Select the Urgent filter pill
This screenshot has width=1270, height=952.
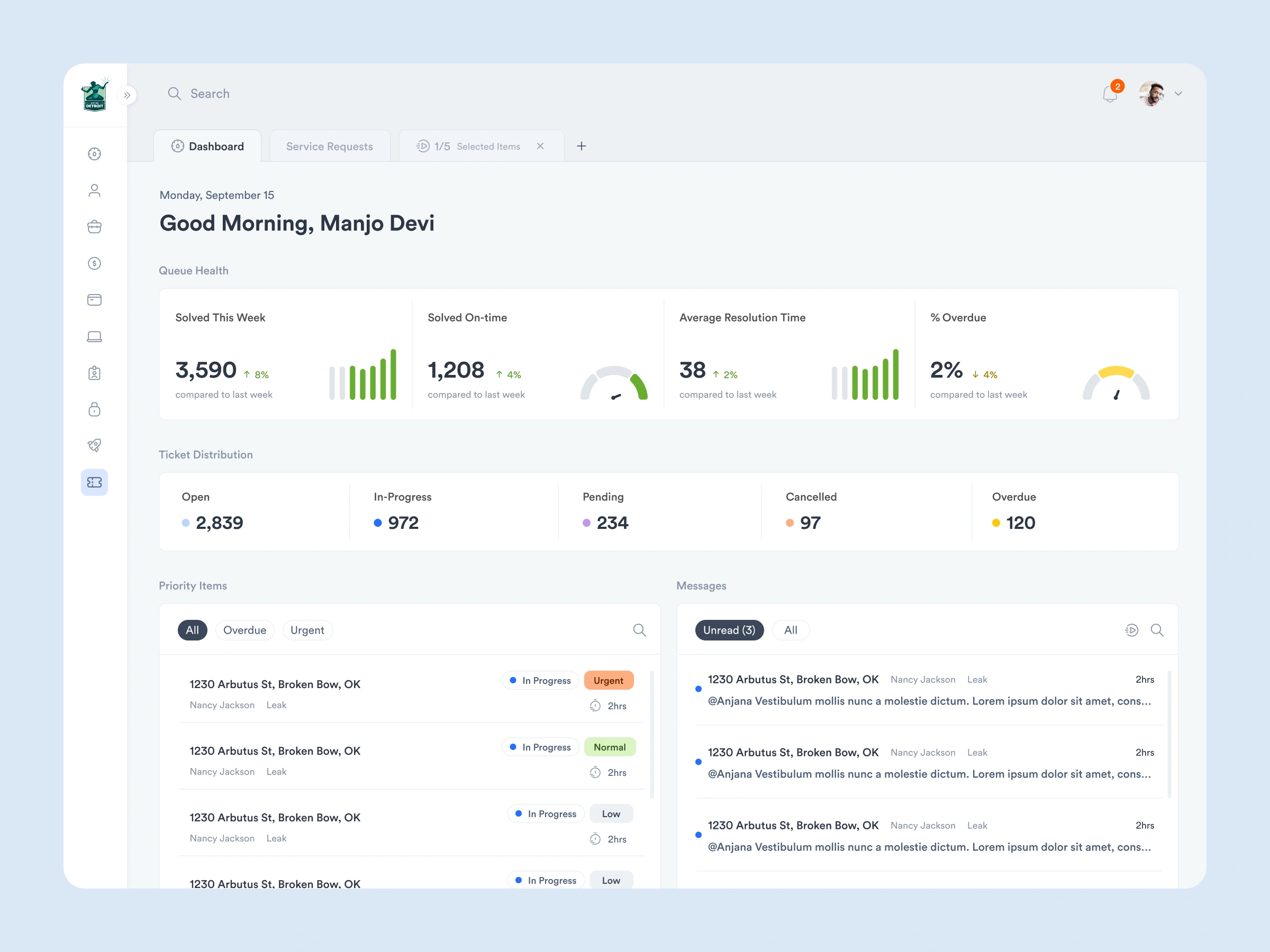[x=307, y=630]
